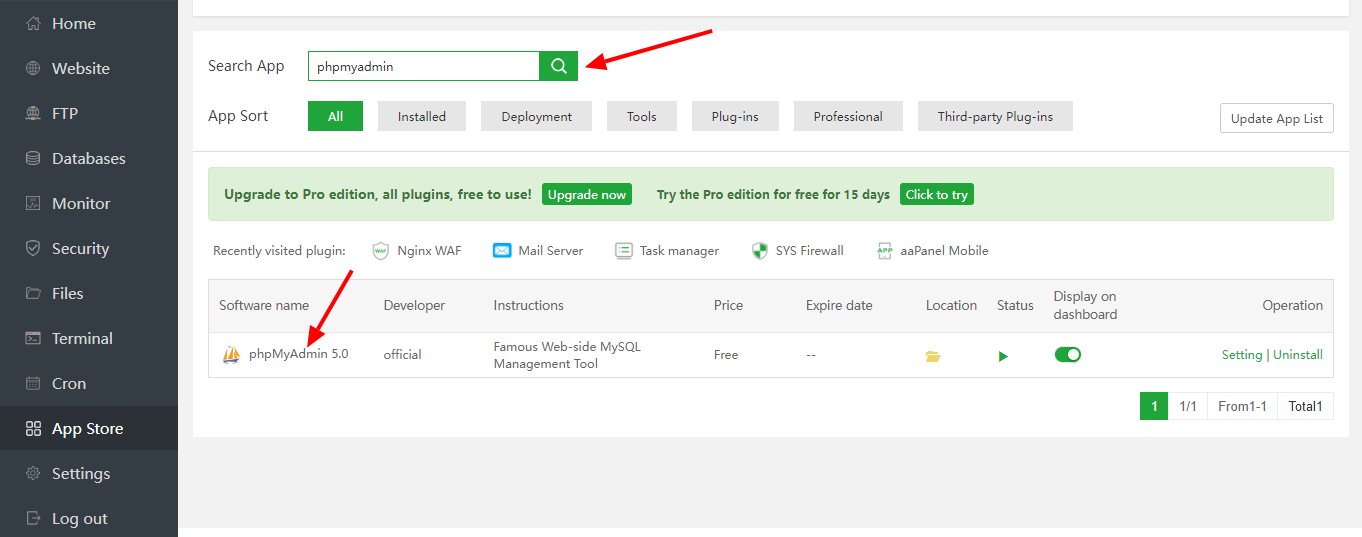1362x537 pixels.
Task: Click the Task manager plugin icon
Action: coord(624,251)
